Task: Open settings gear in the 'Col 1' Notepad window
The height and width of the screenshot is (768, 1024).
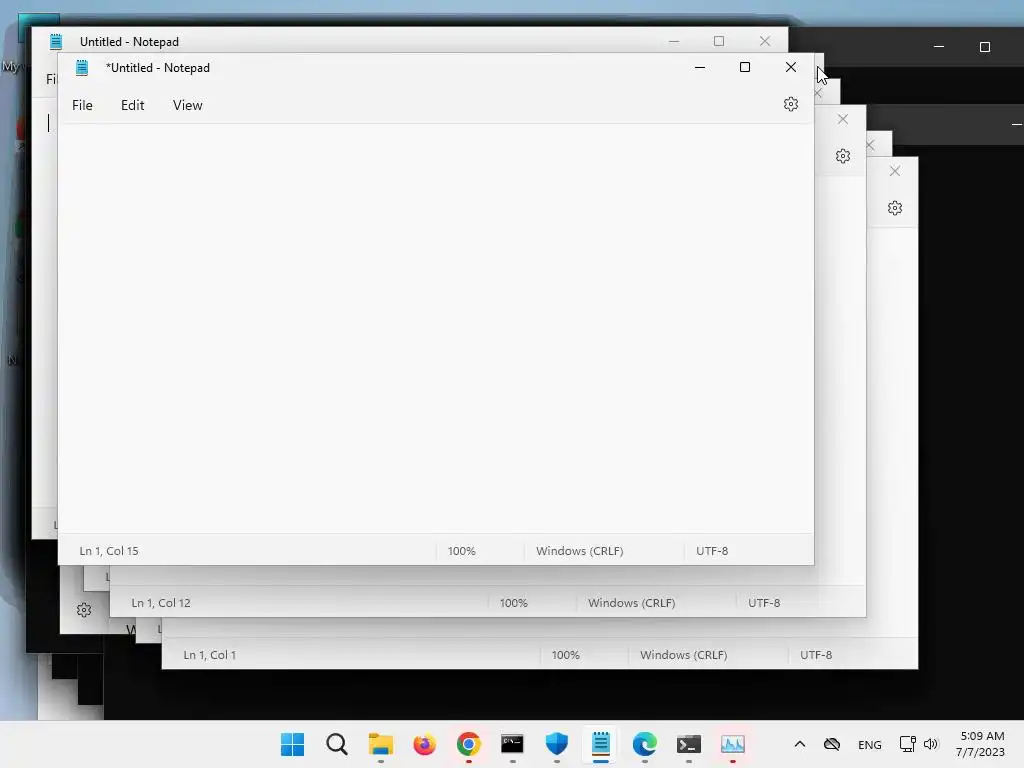Action: click(895, 208)
